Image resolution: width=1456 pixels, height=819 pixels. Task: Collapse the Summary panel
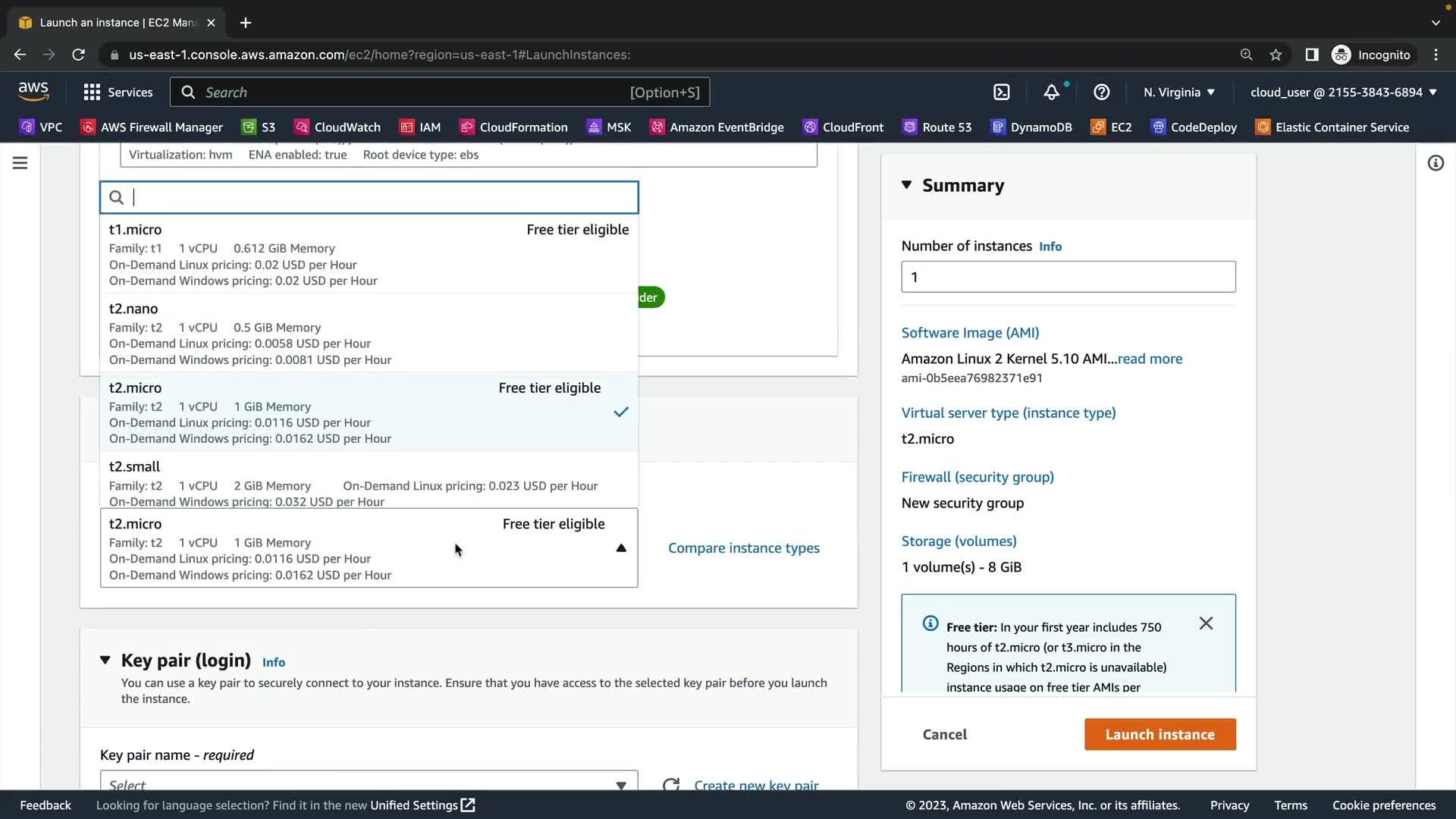(906, 185)
